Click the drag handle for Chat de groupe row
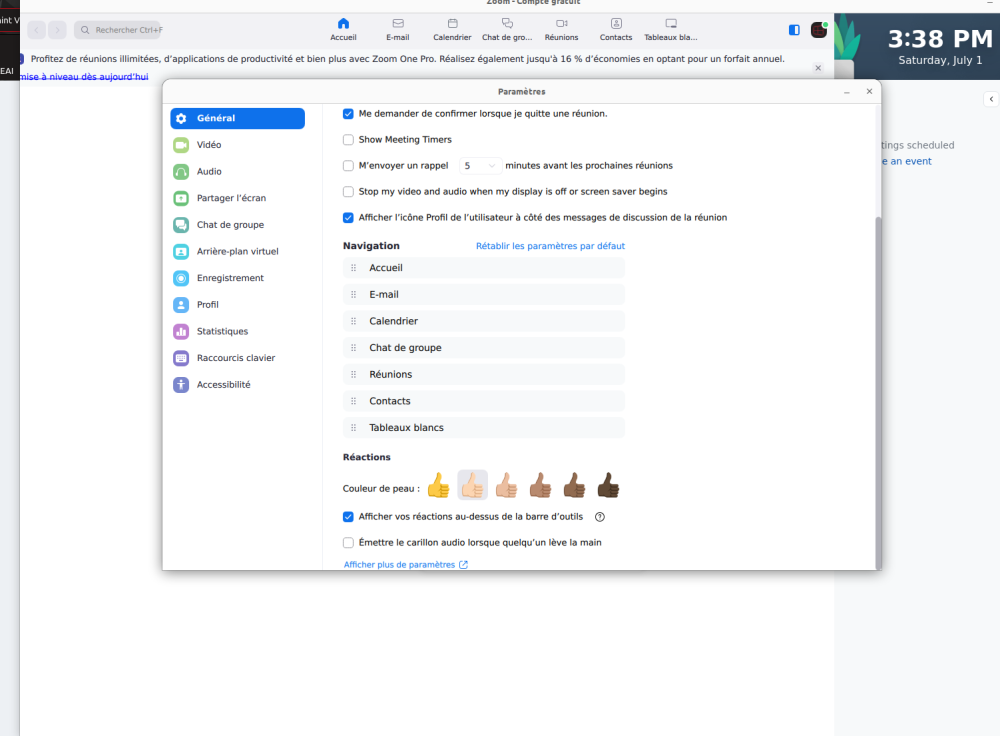 [353, 348]
